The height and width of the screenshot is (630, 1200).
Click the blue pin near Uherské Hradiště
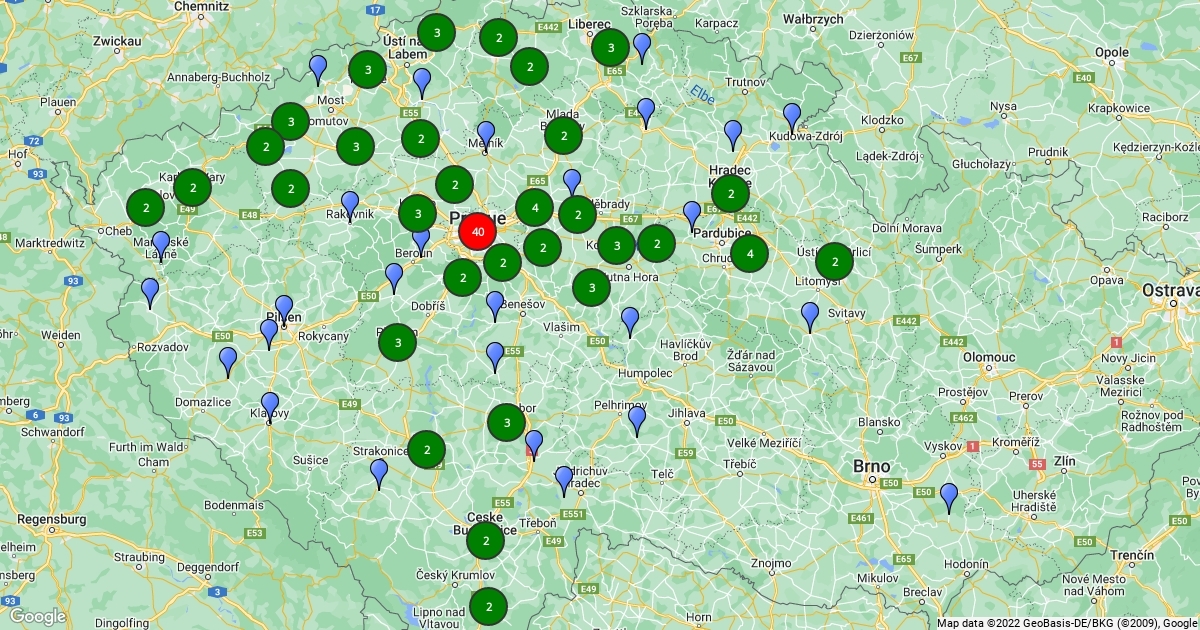949,496
